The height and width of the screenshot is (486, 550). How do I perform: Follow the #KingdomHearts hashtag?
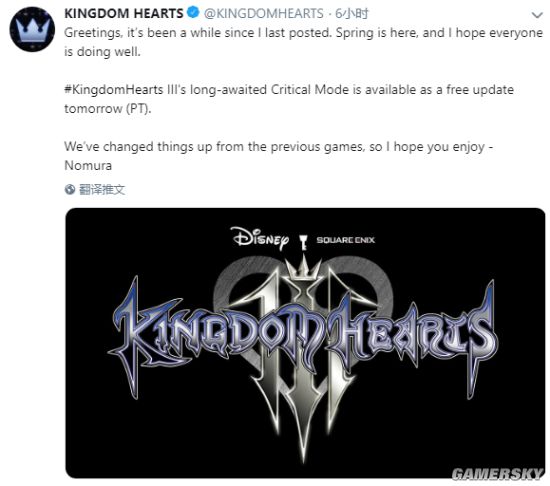pyautogui.click(x=114, y=90)
